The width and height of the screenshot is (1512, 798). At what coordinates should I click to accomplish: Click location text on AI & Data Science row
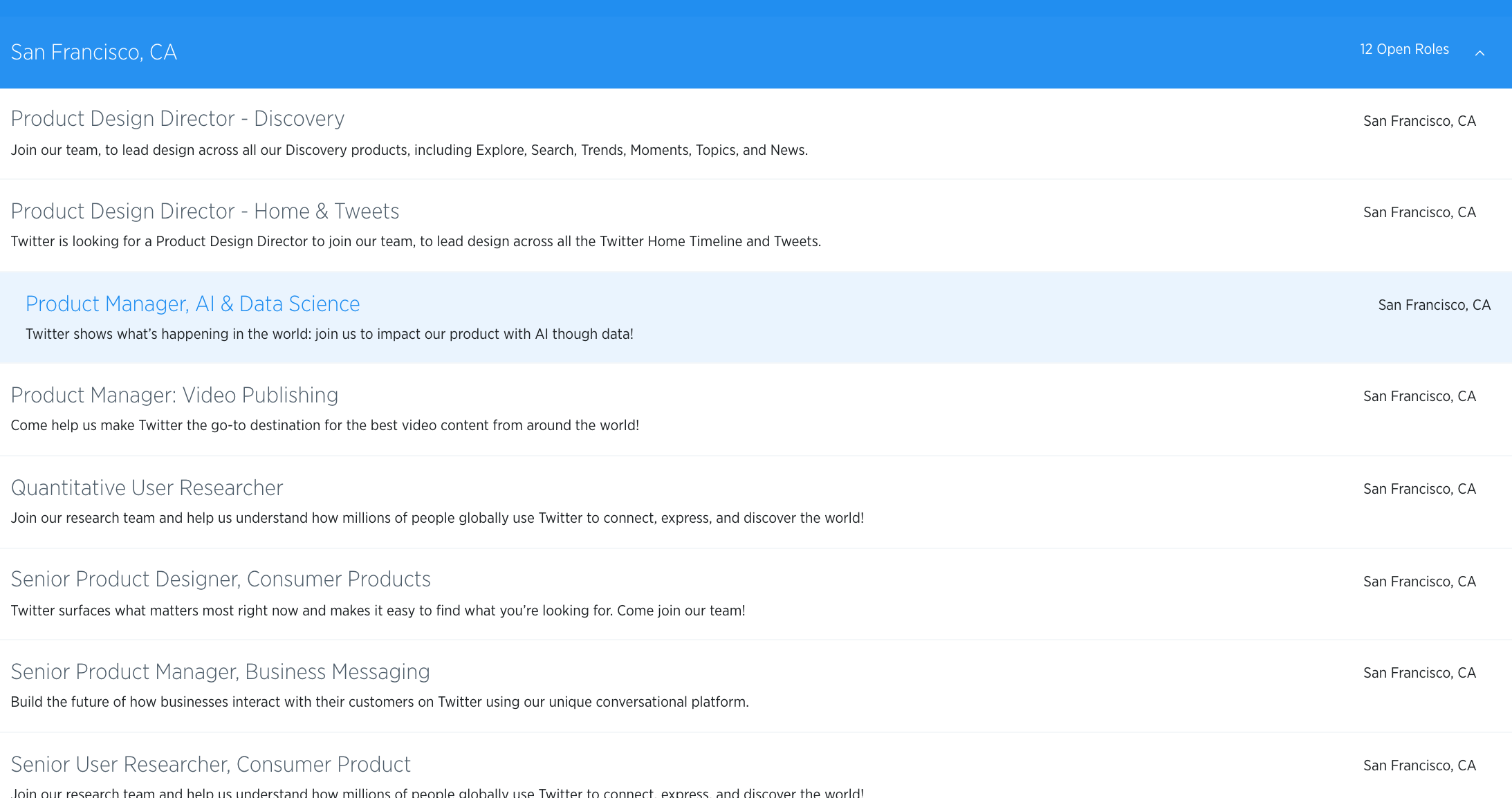1435,305
